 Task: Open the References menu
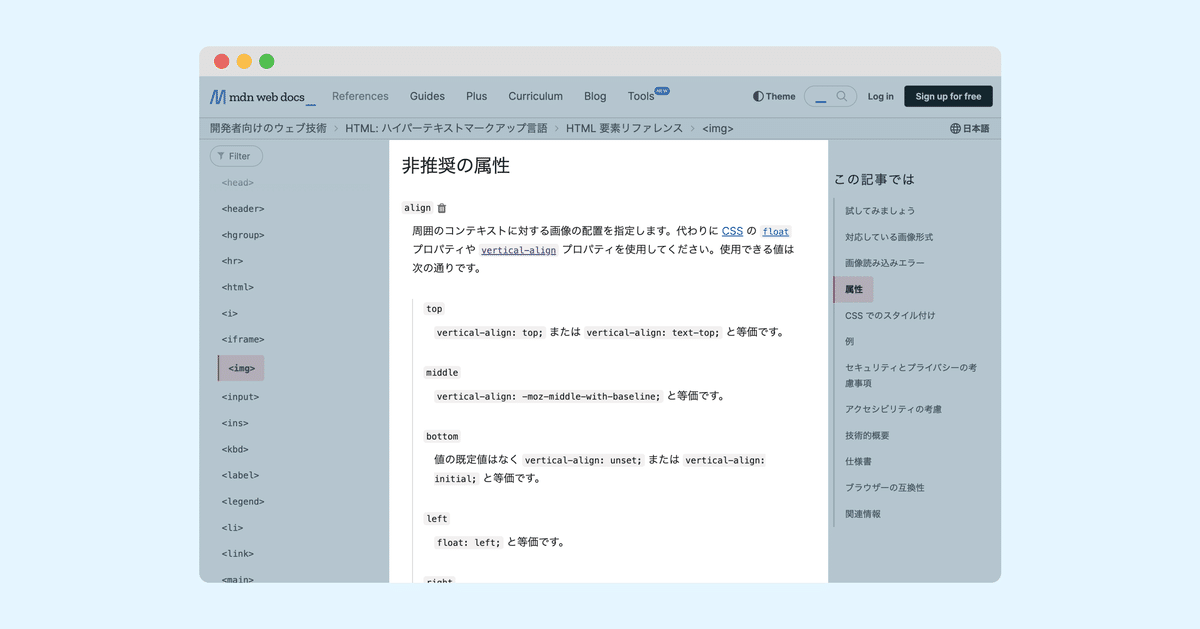tap(361, 96)
